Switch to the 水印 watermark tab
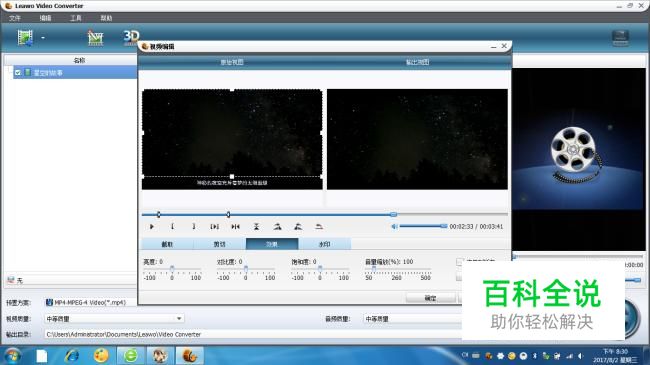 pos(325,244)
